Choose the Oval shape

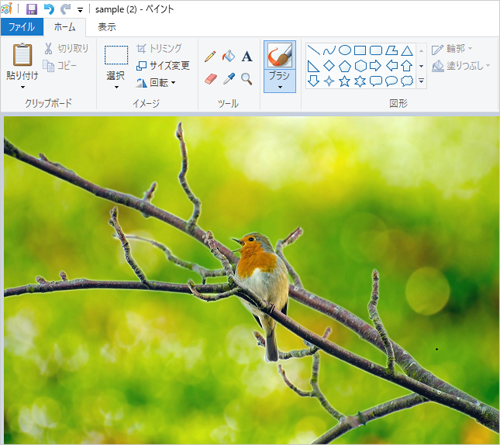[x=345, y=50]
